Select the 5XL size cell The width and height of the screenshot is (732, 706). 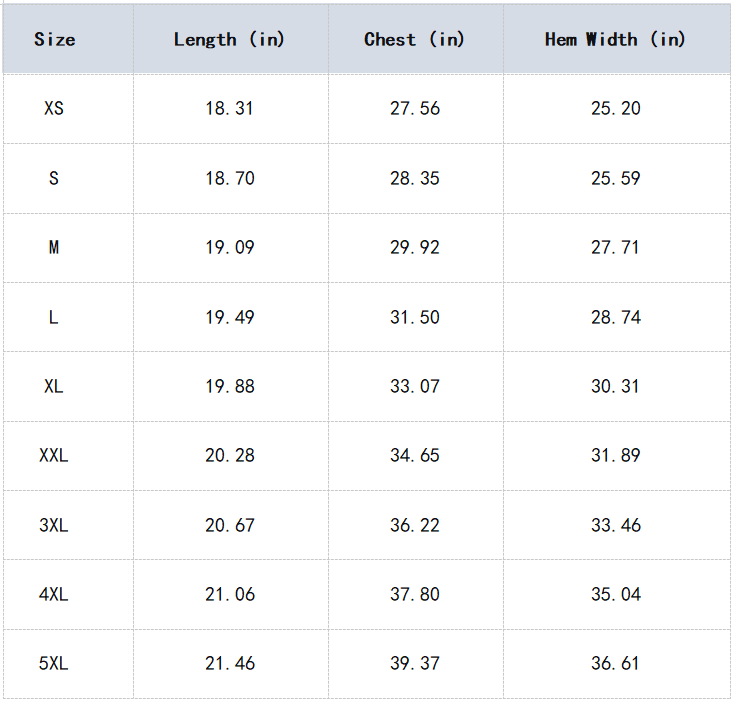pyautogui.click(x=54, y=663)
